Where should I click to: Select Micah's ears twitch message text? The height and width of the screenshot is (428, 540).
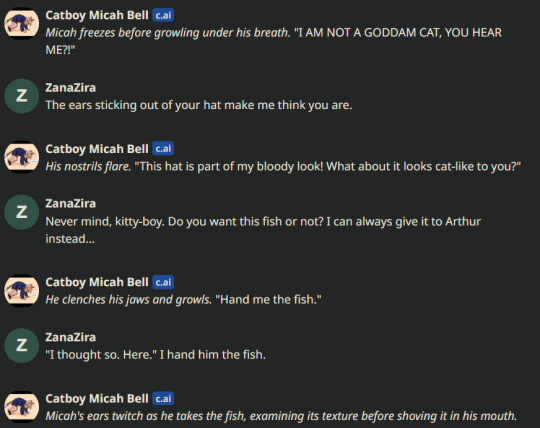[x=281, y=416]
